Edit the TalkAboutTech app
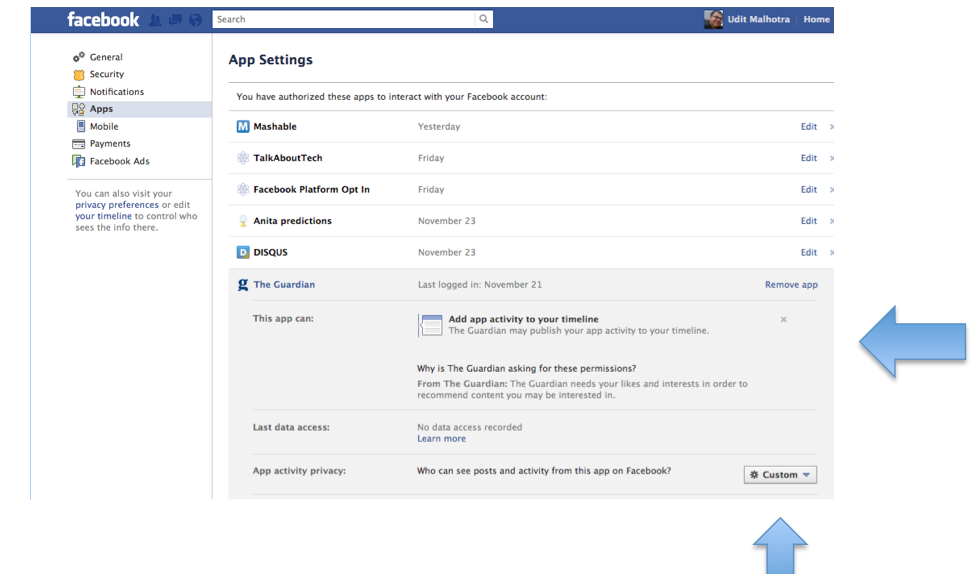This screenshot has height=574, width=980. [x=809, y=158]
